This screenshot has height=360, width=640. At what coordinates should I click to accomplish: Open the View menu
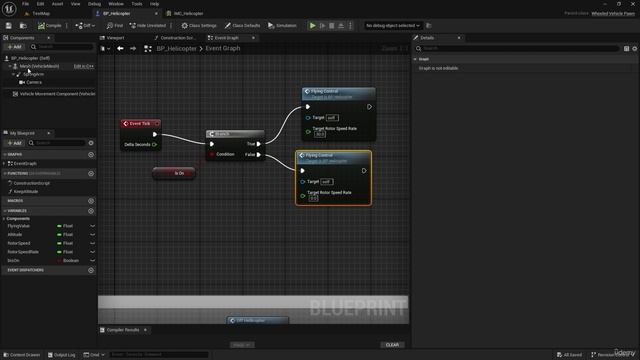pyautogui.click(x=76, y=4)
